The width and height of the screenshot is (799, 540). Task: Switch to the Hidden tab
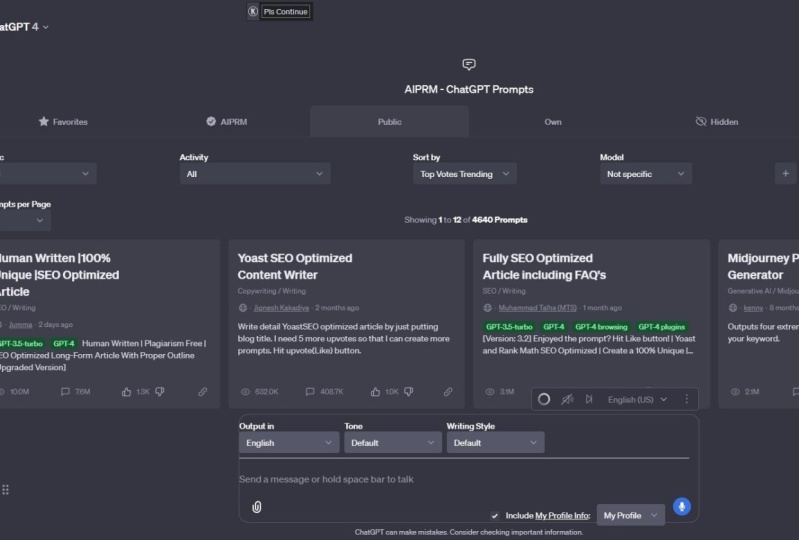point(716,122)
